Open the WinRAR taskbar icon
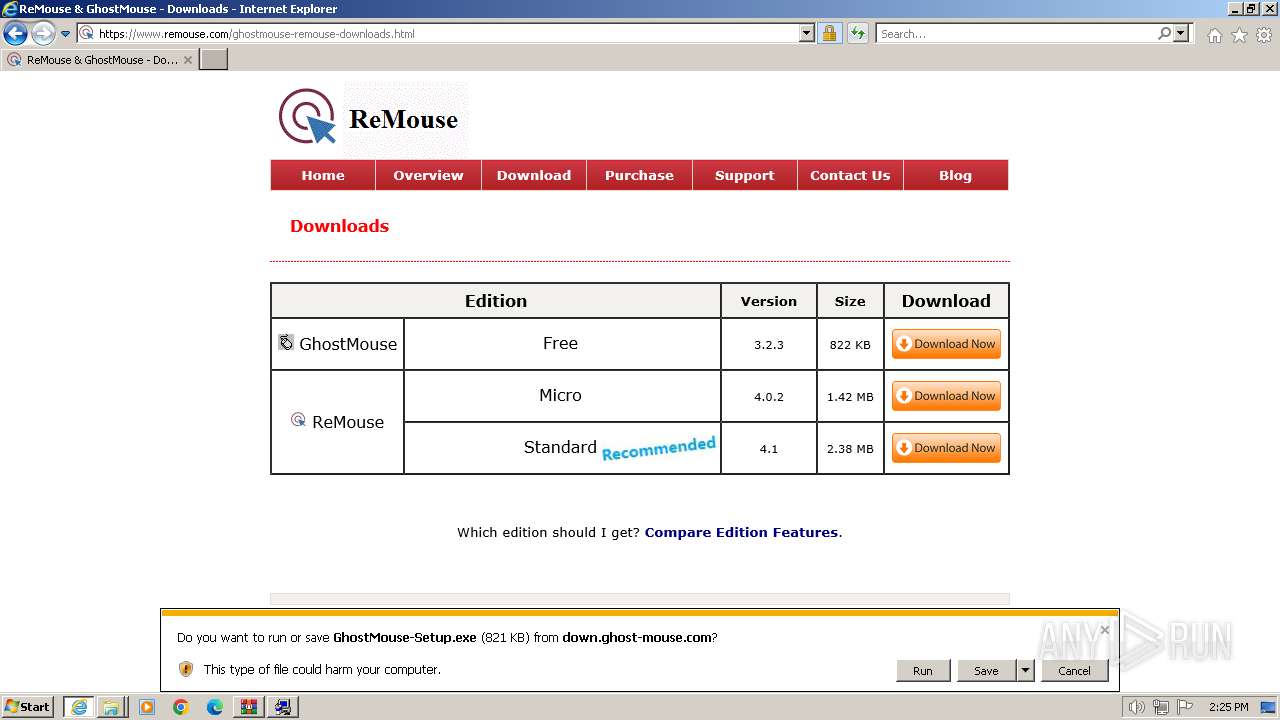This screenshot has width=1280, height=720. pos(249,707)
